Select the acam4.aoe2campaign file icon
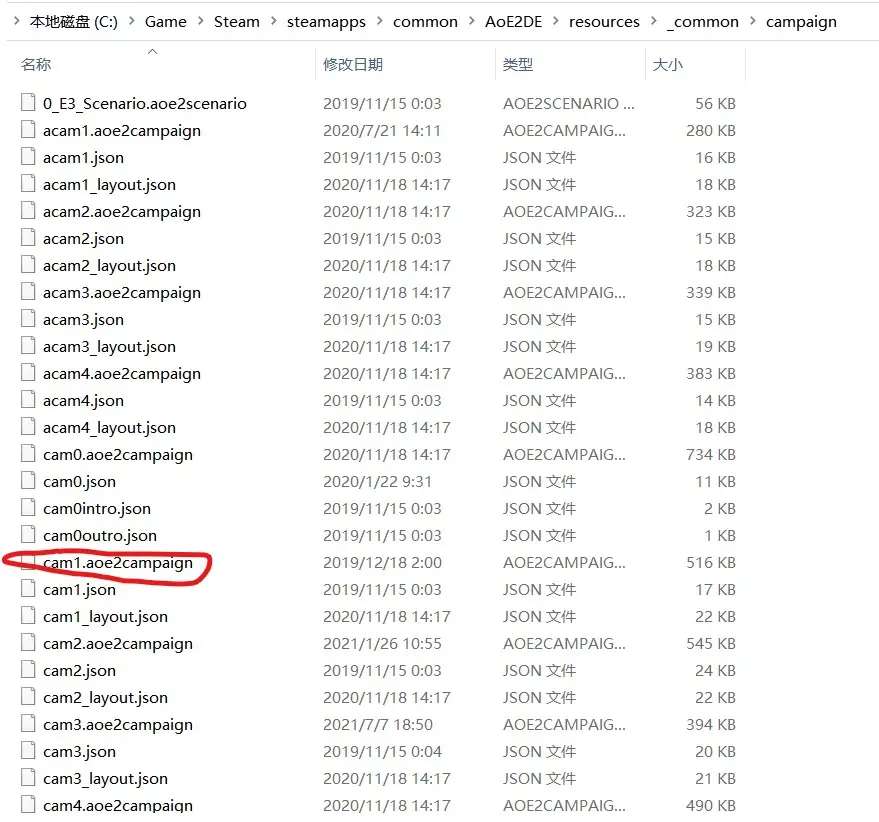Viewport: 879px width, 822px height. coord(28,373)
